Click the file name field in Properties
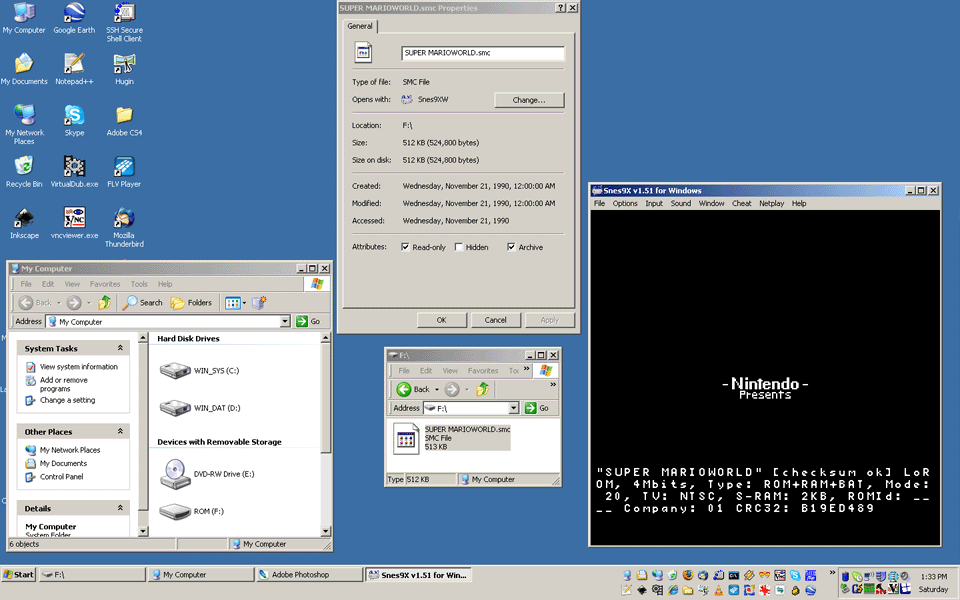The width and height of the screenshot is (960, 600). tap(482, 53)
